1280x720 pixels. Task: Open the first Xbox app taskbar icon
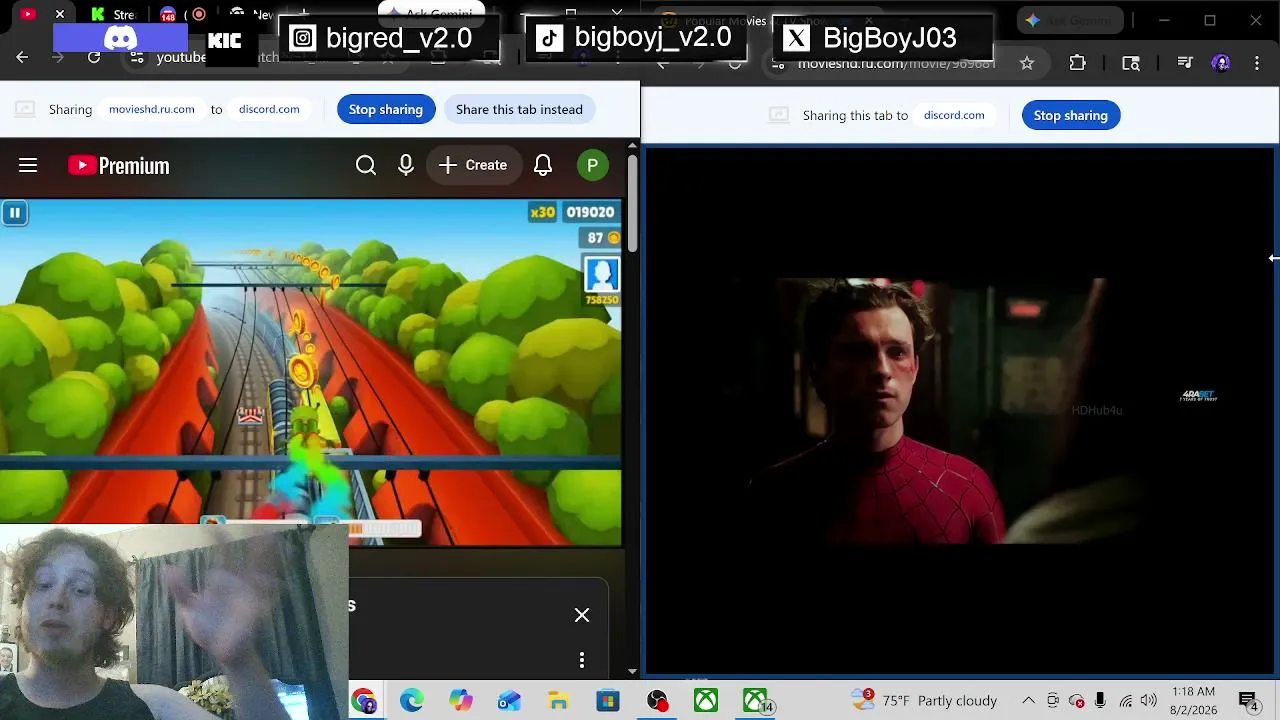coord(706,701)
